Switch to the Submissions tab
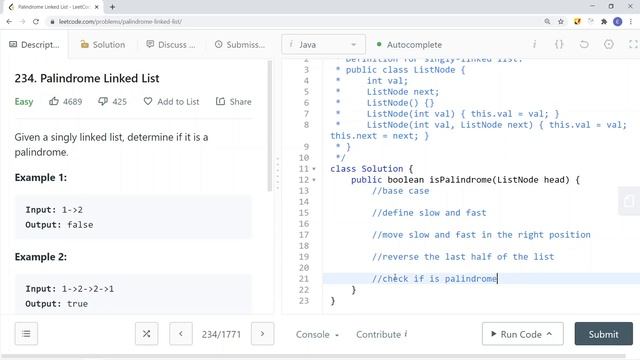The height and width of the screenshot is (360, 640). pos(240,44)
